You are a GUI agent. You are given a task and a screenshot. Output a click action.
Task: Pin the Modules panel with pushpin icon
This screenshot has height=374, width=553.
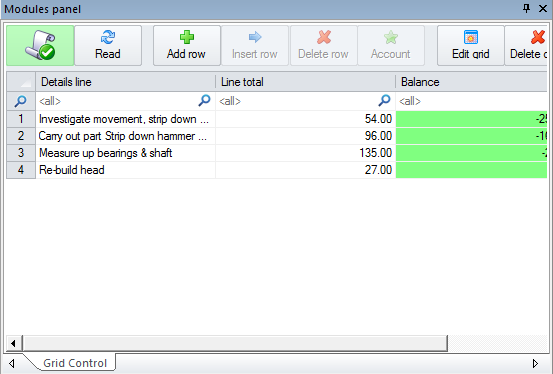pos(526,8)
